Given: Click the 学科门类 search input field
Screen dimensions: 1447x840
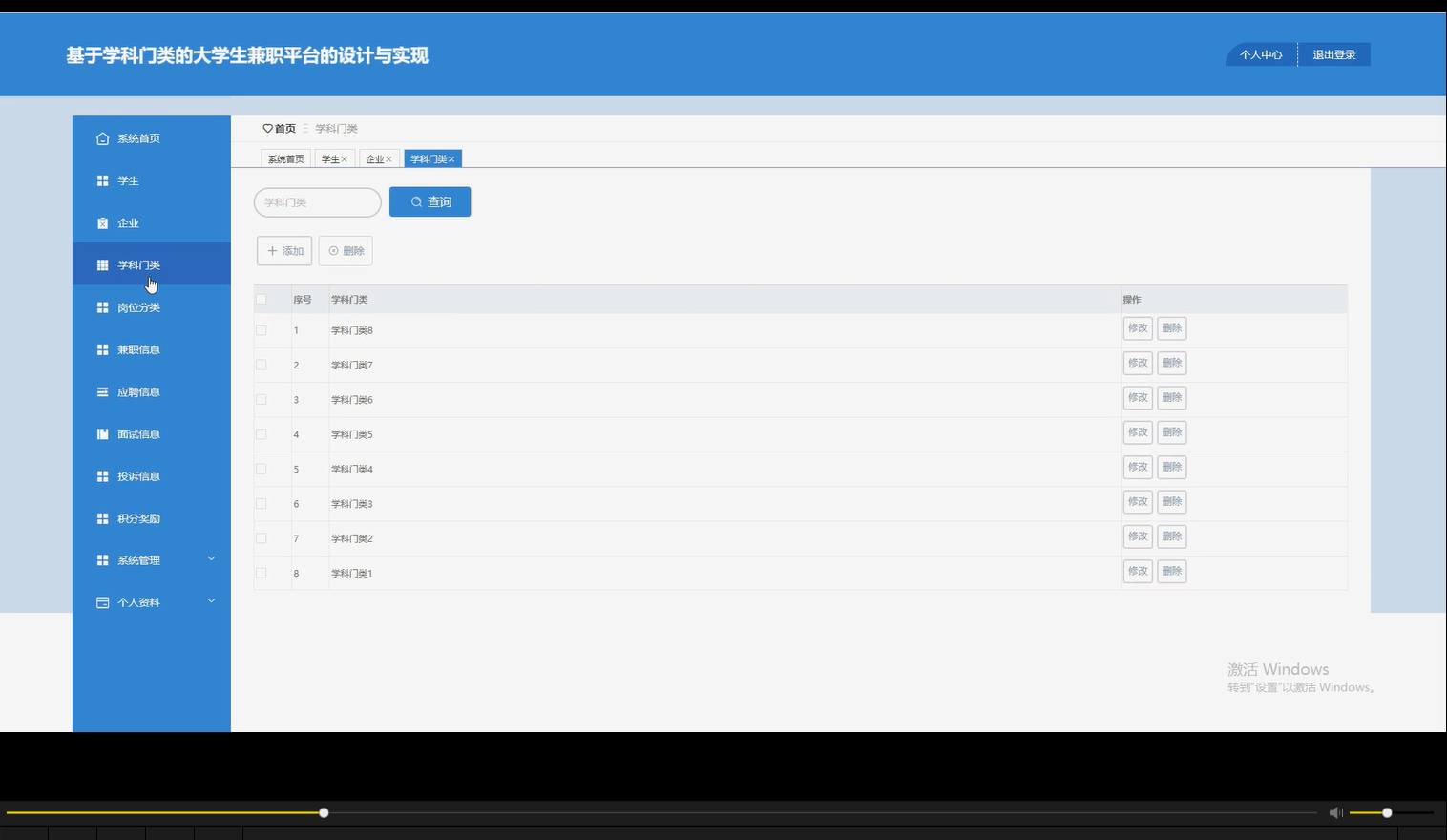Looking at the screenshot, I should (318, 202).
